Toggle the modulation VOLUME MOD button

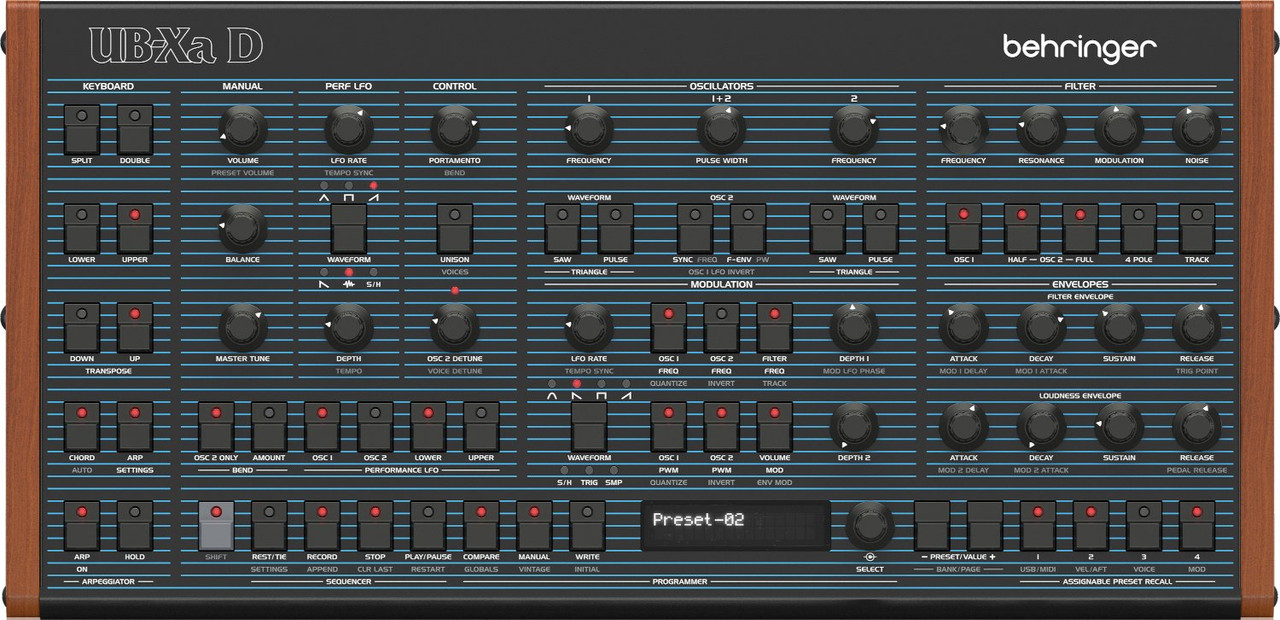click(x=775, y=426)
